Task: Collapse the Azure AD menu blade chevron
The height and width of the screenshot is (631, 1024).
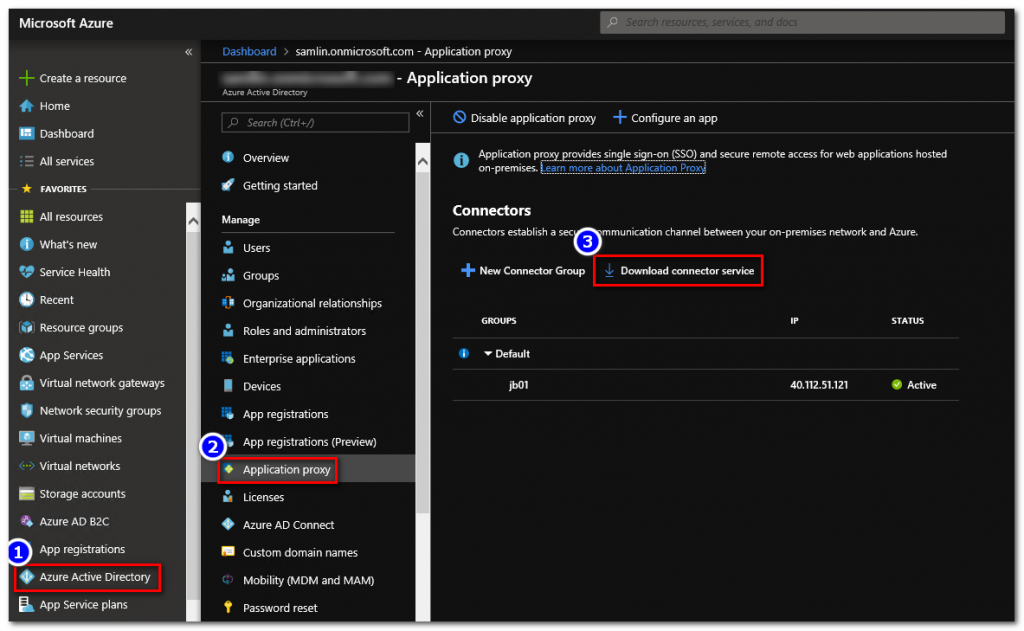Action: [420, 114]
